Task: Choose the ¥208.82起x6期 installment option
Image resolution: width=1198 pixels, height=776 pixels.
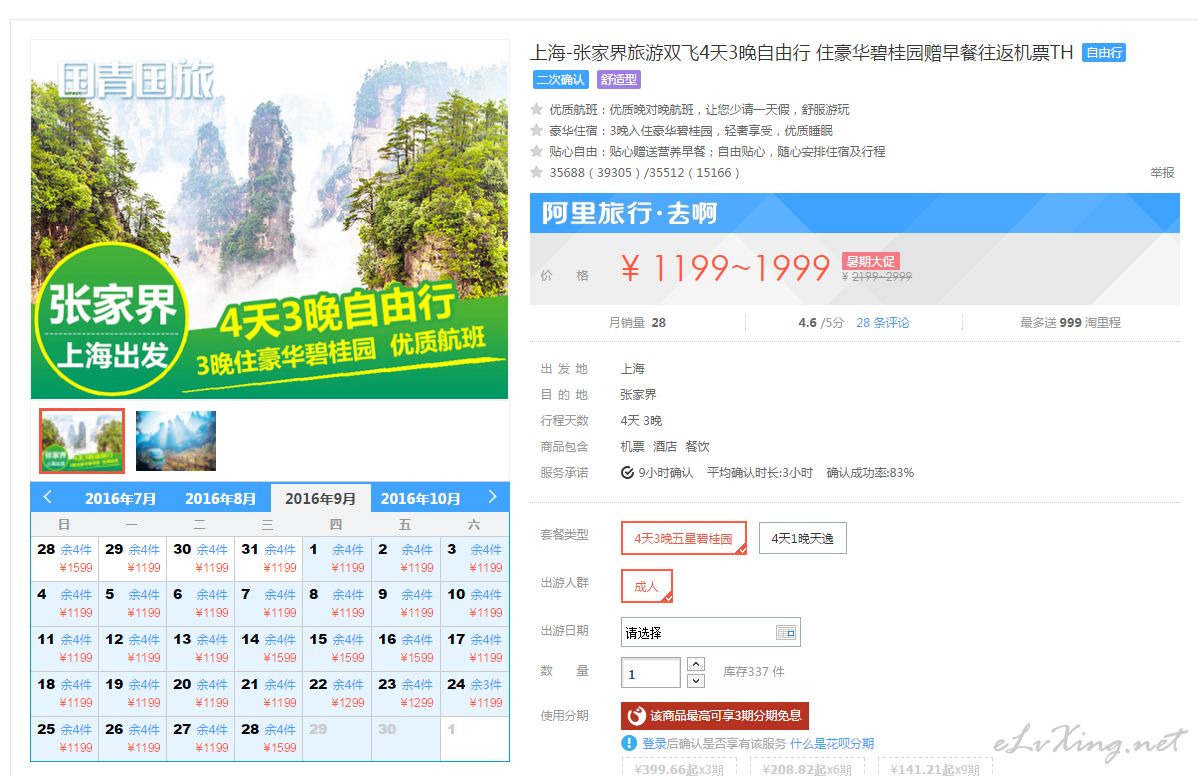Action: [807, 767]
